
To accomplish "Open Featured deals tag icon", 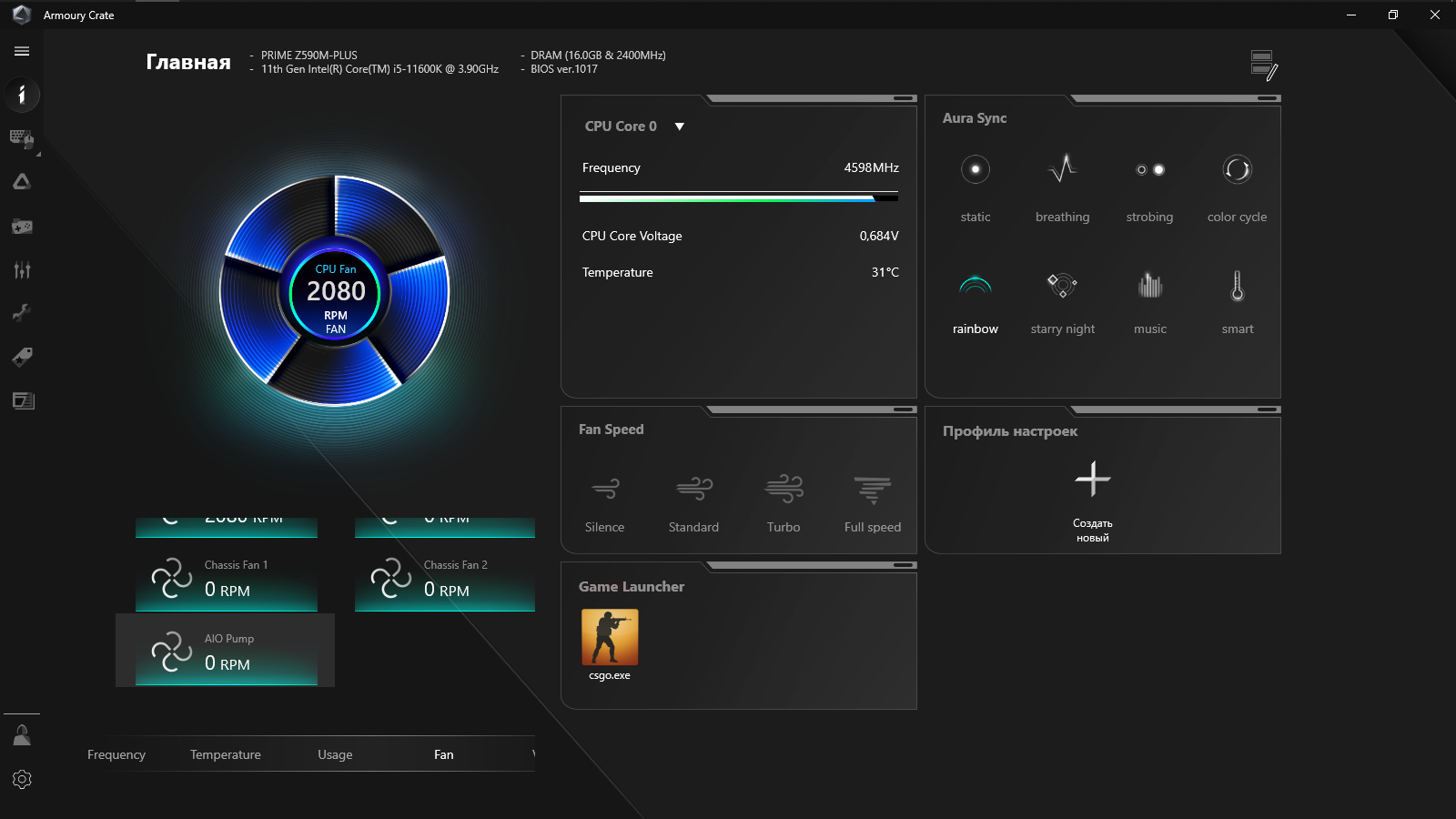I will click(x=22, y=357).
